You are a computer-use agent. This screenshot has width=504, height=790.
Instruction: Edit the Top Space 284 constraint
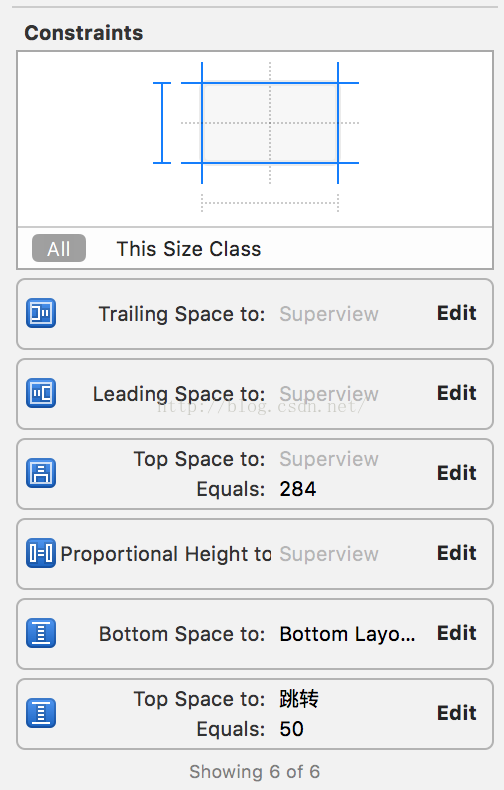[x=456, y=473]
